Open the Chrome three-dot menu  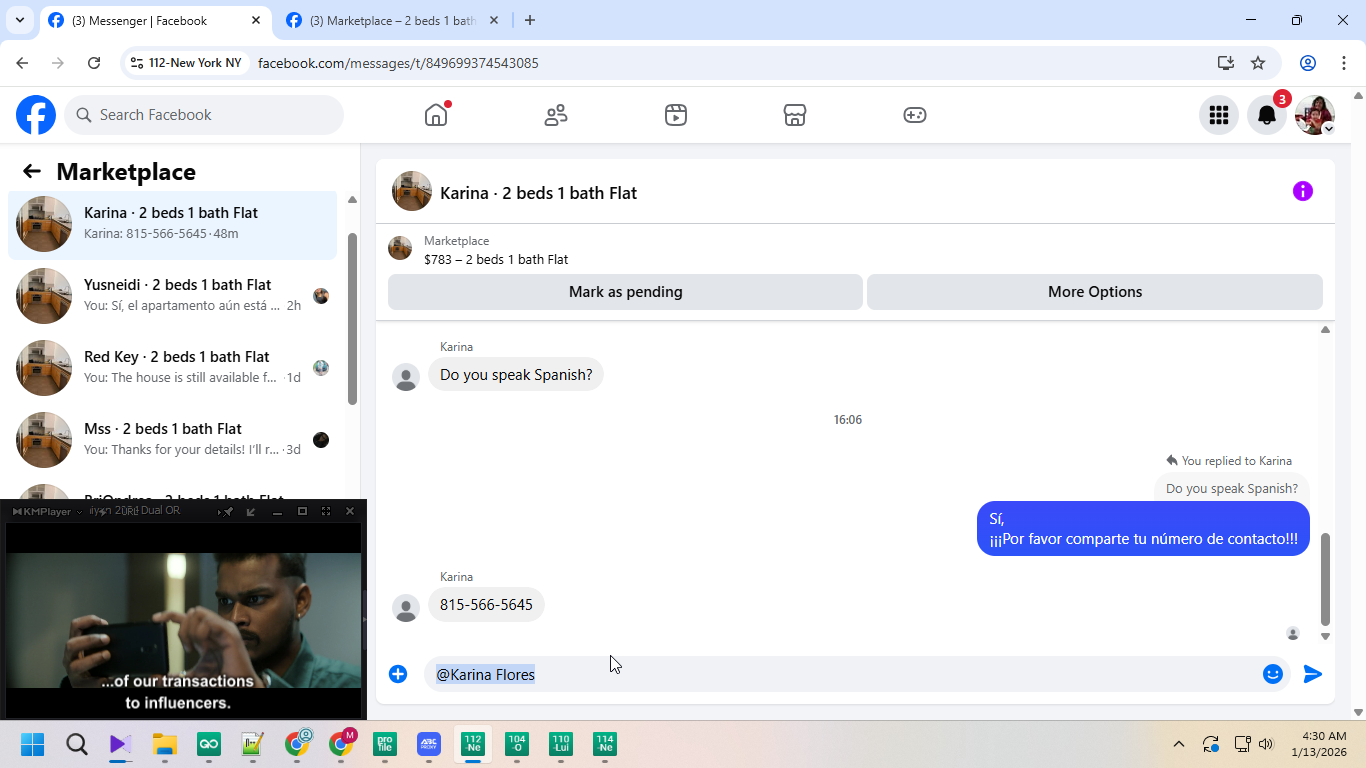(x=1343, y=63)
